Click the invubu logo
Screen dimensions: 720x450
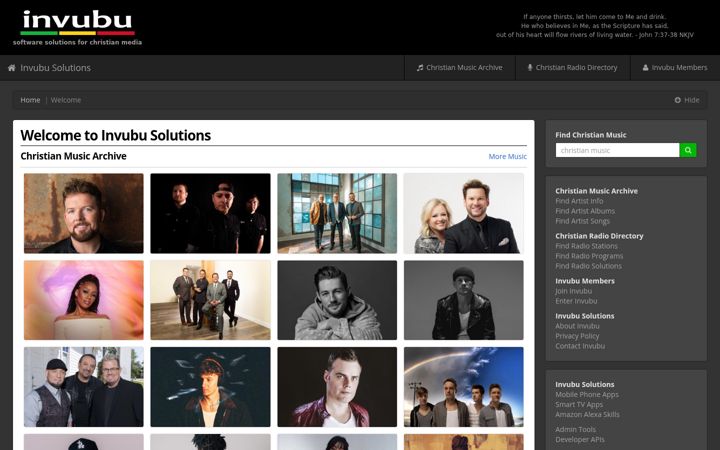pyautogui.click(x=77, y=28)
